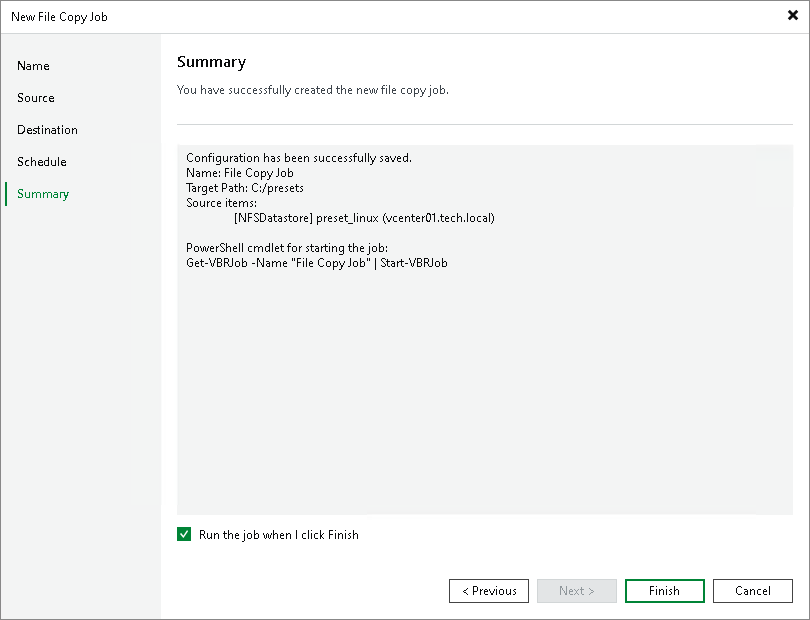Click the 'New File Copy Job' window title

click(59, 17)
